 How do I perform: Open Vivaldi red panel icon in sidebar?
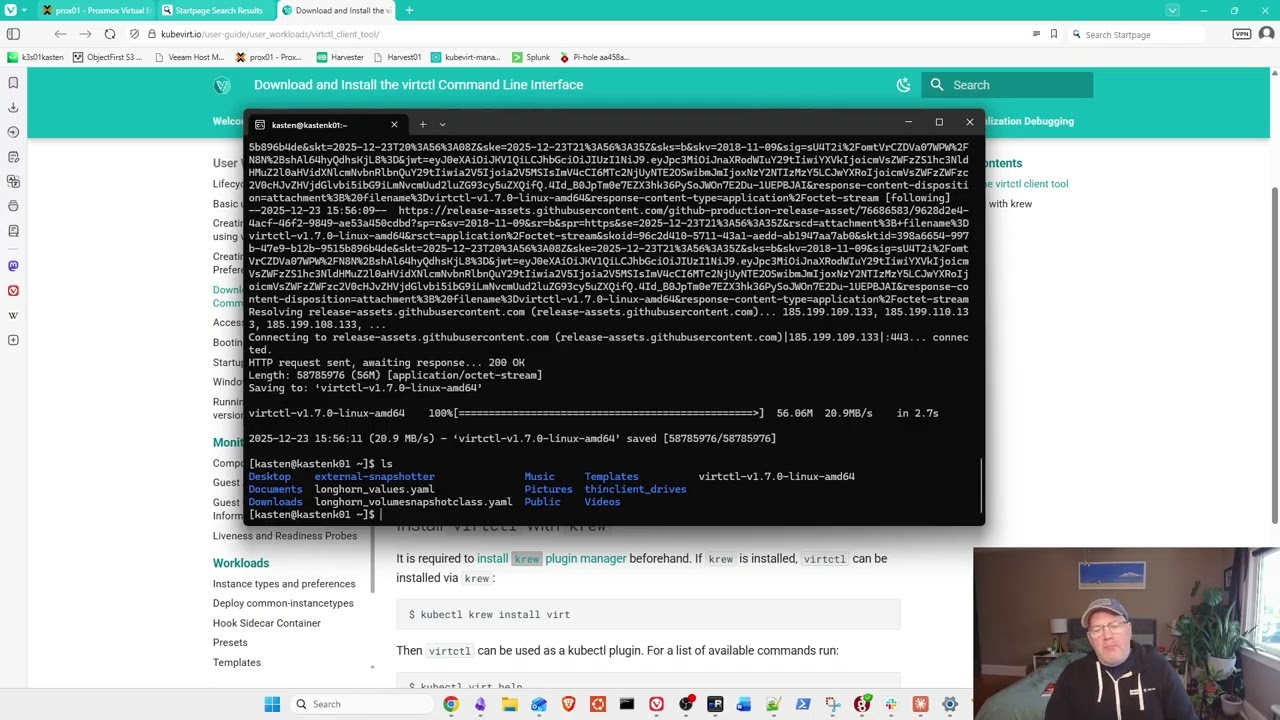(x=13, y=291)
